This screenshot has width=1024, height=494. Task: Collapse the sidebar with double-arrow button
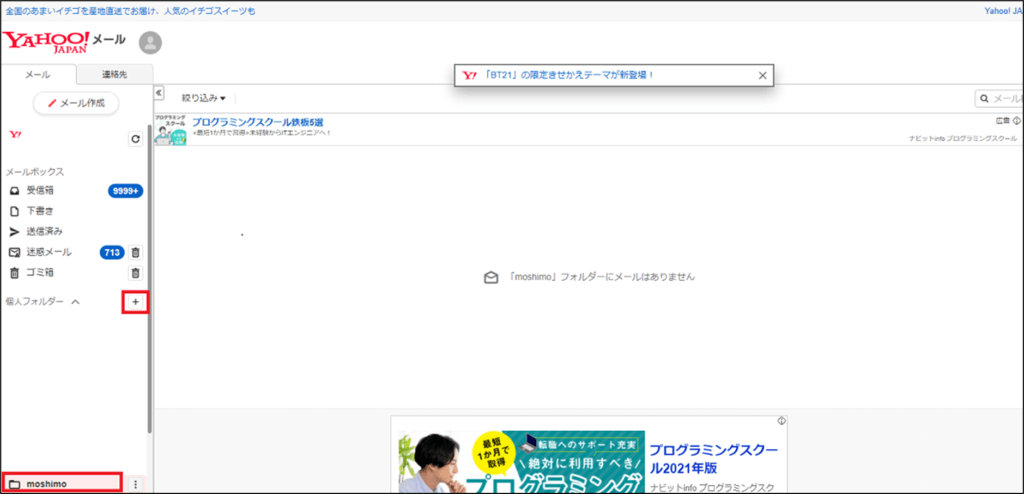click(x=159, y=93)
